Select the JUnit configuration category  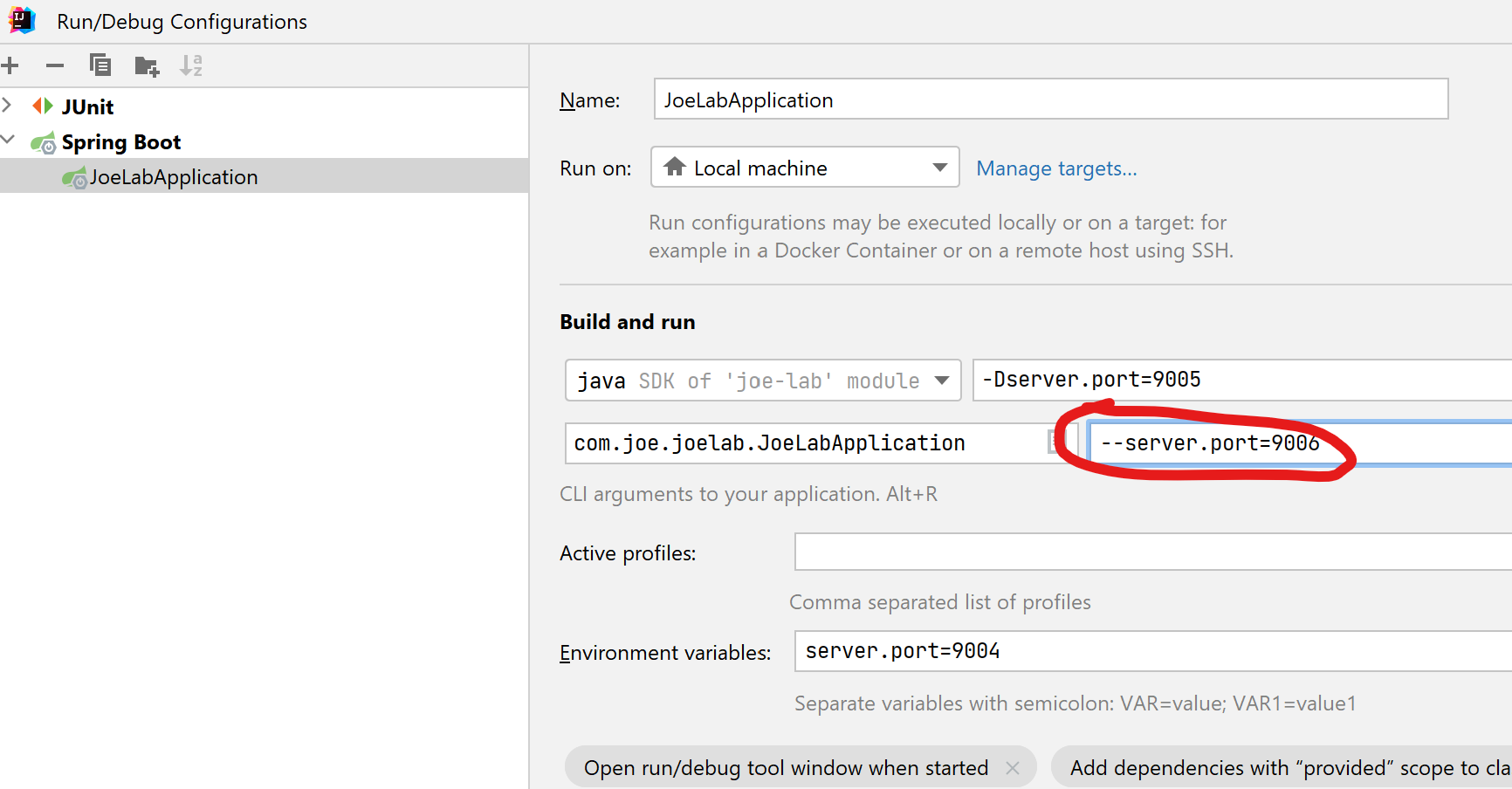[87, 107]
